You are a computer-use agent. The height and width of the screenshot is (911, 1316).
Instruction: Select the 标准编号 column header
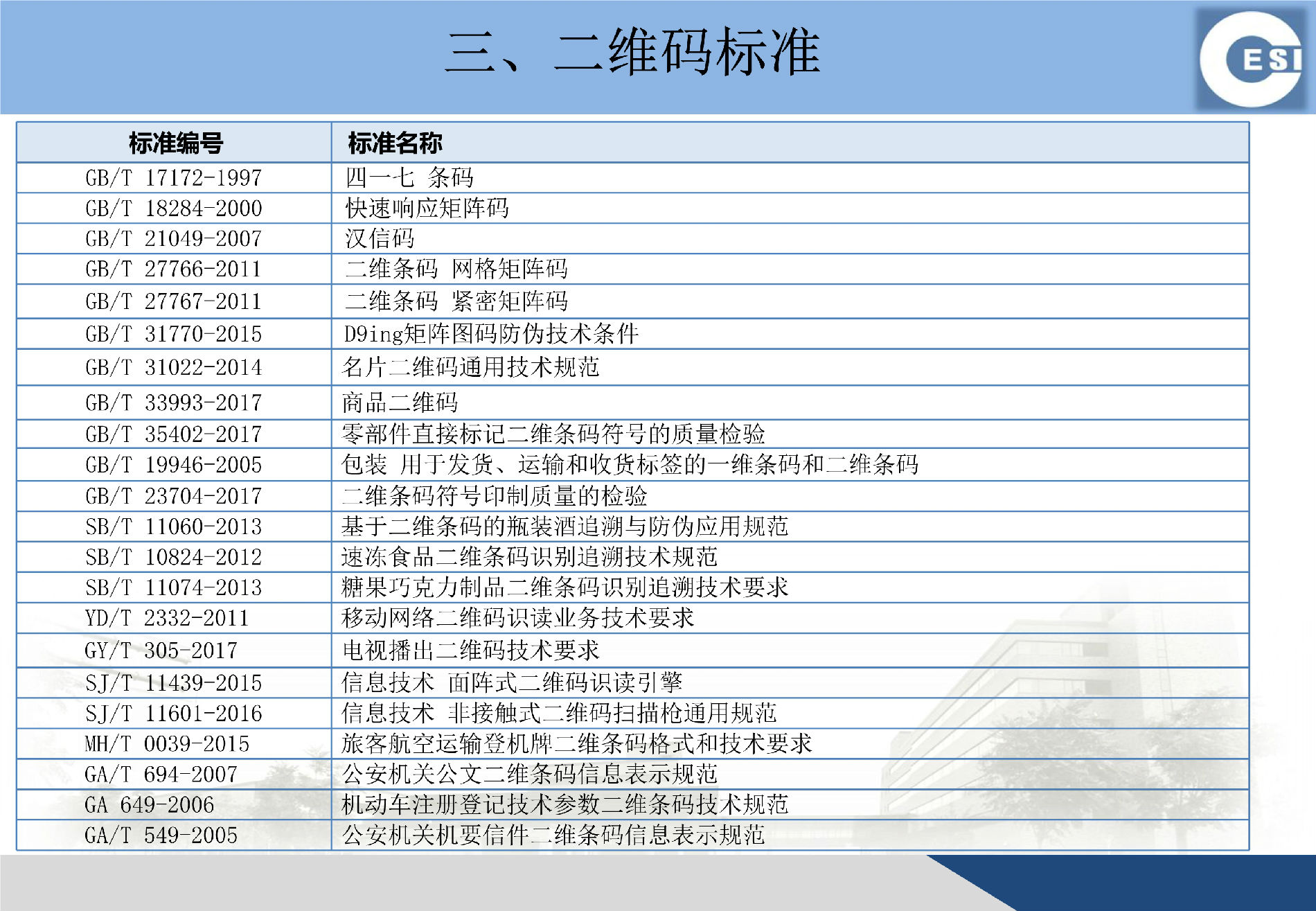pos(175,143)
